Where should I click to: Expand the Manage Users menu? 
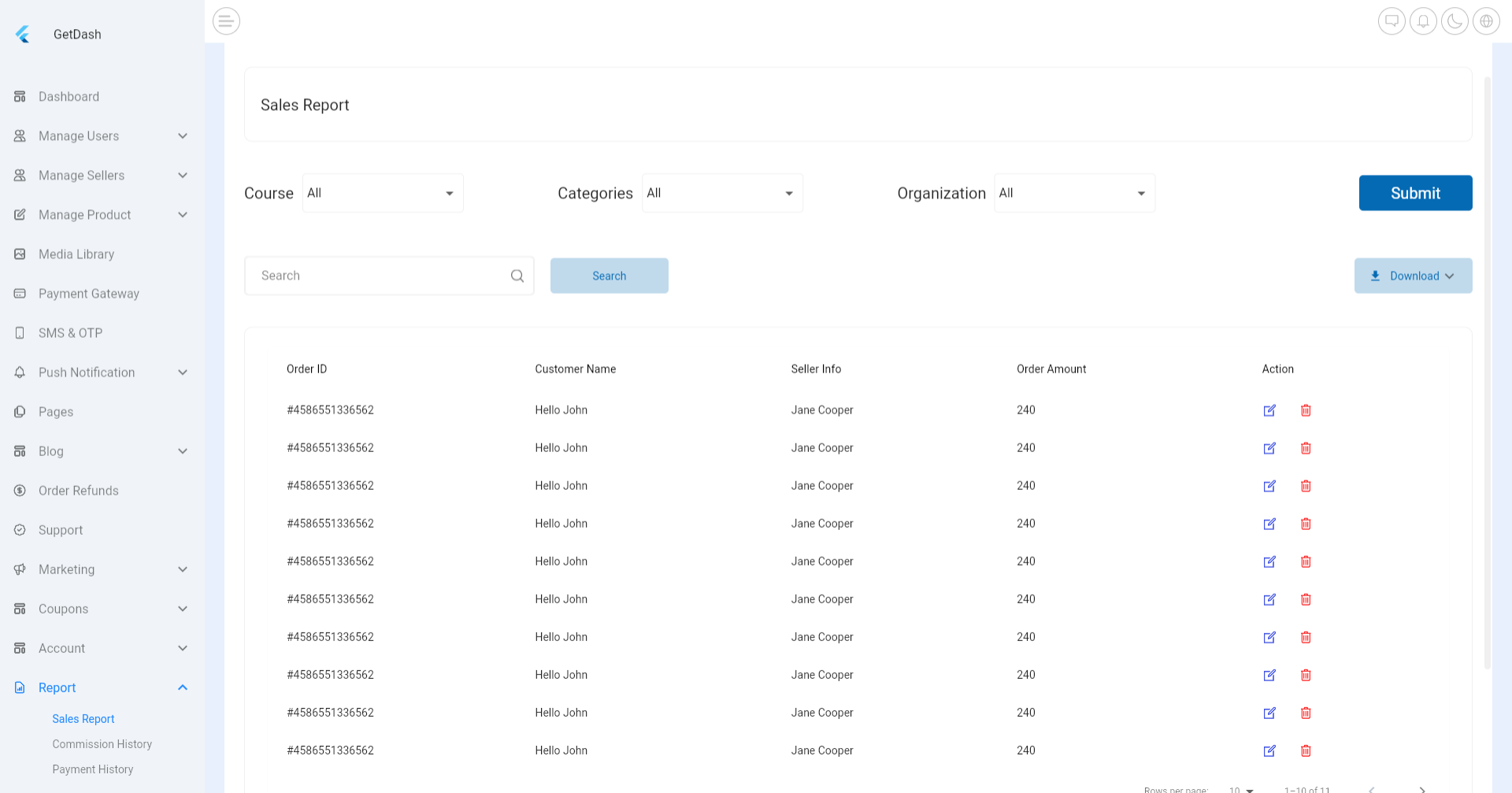pyautogui.click(x=183, y=135)
